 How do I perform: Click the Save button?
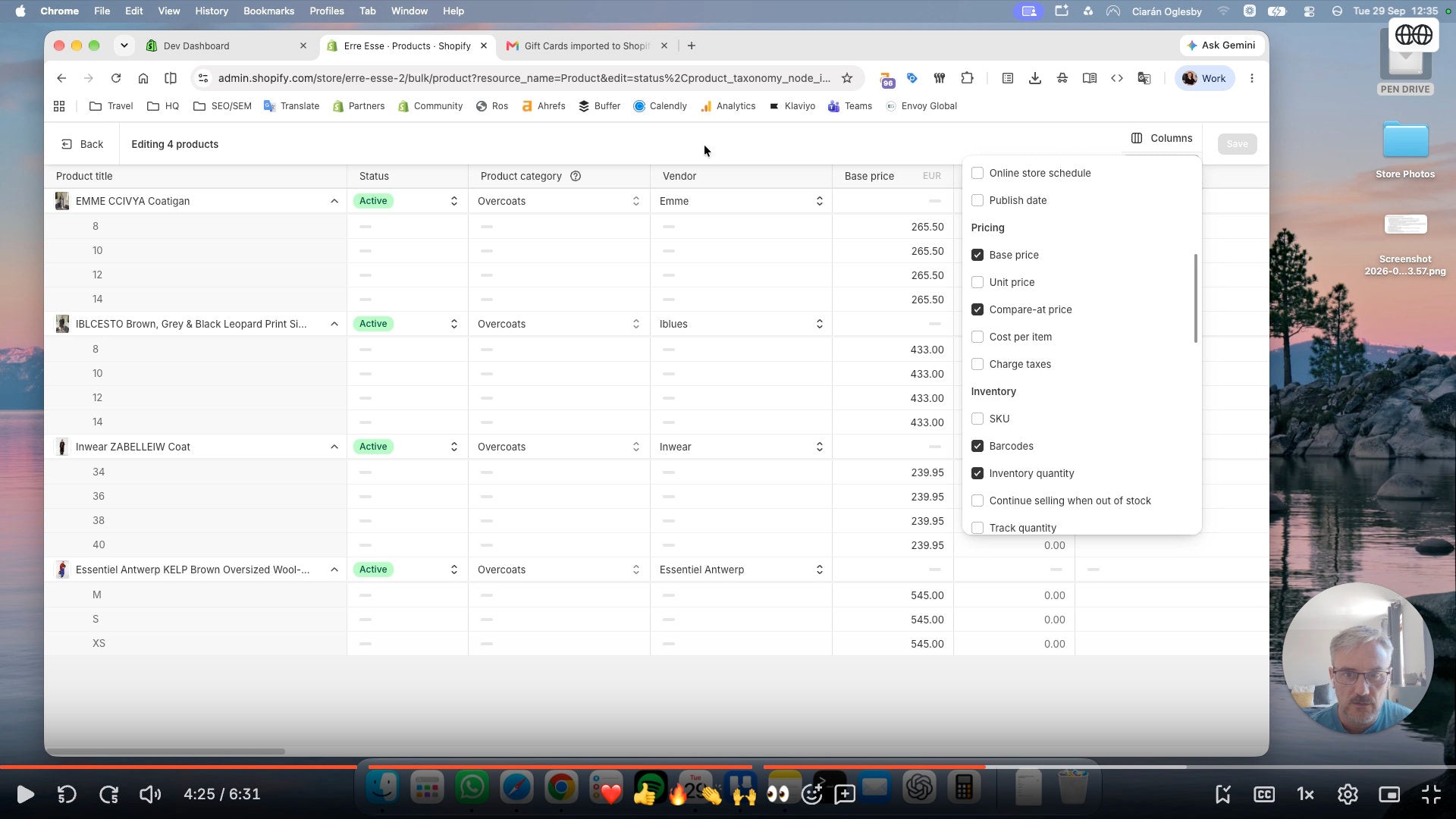point(1237,144)
